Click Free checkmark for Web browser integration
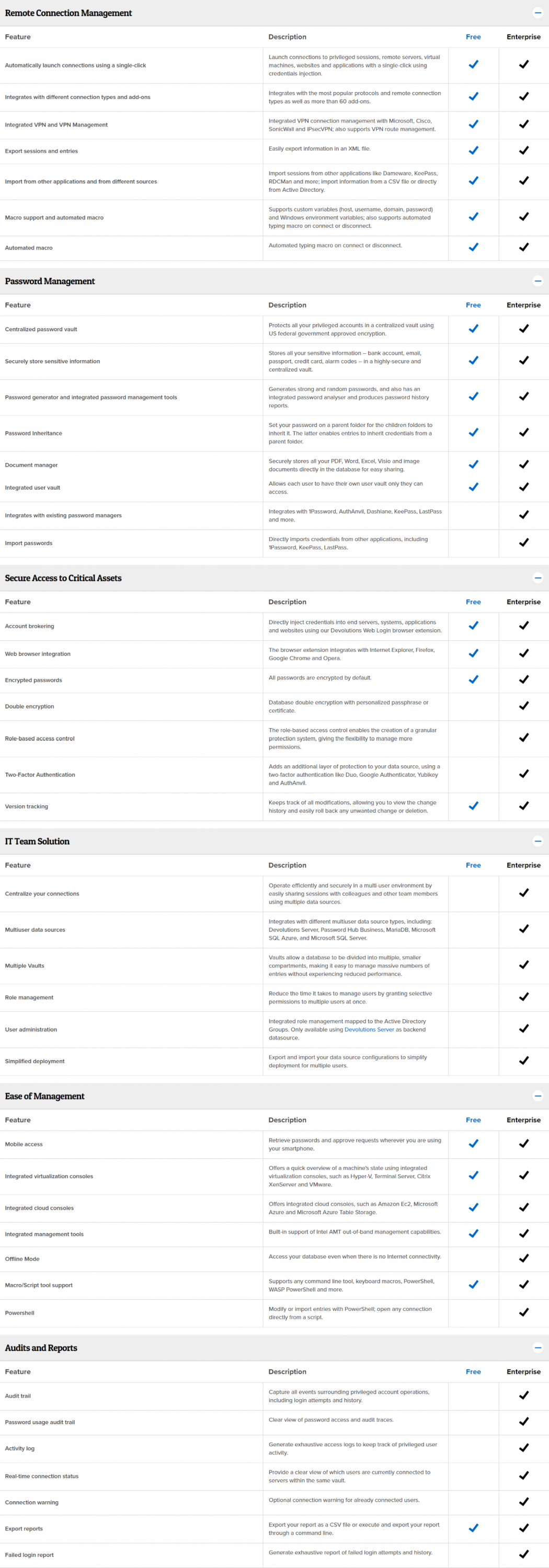 [x=474, y=653]
